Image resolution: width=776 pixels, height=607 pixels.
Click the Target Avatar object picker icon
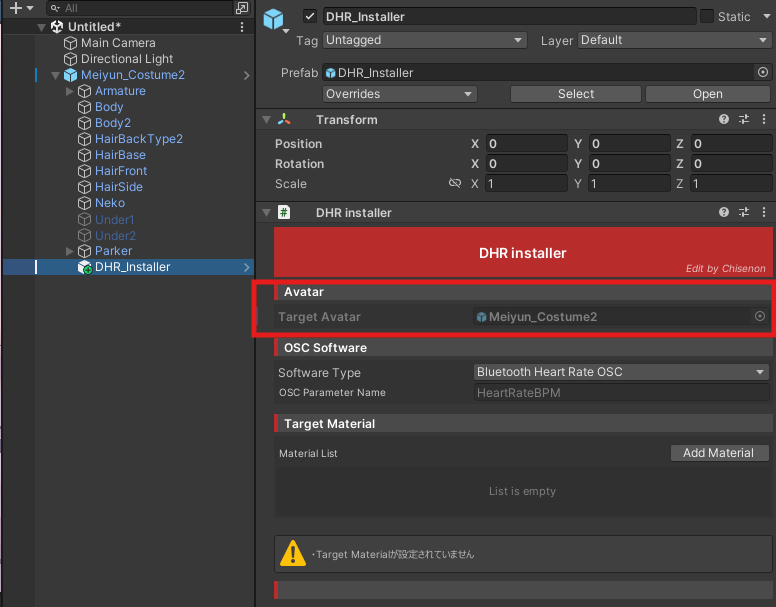tap(760, 317)
